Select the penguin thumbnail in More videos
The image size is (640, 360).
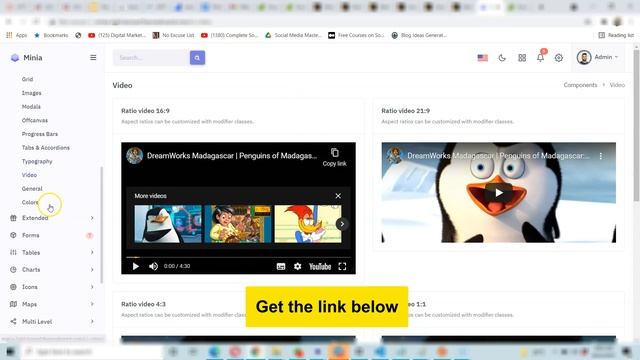[168, 224]
